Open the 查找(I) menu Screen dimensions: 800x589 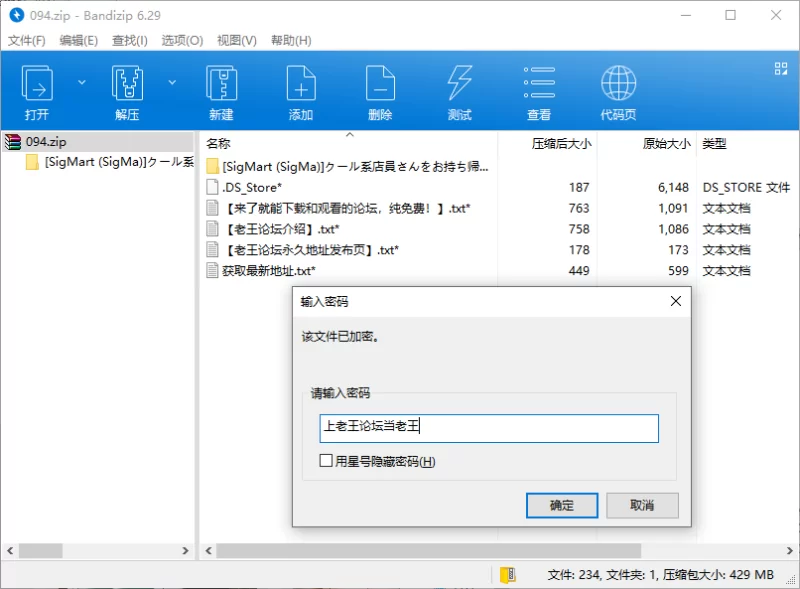click(130, 40)
